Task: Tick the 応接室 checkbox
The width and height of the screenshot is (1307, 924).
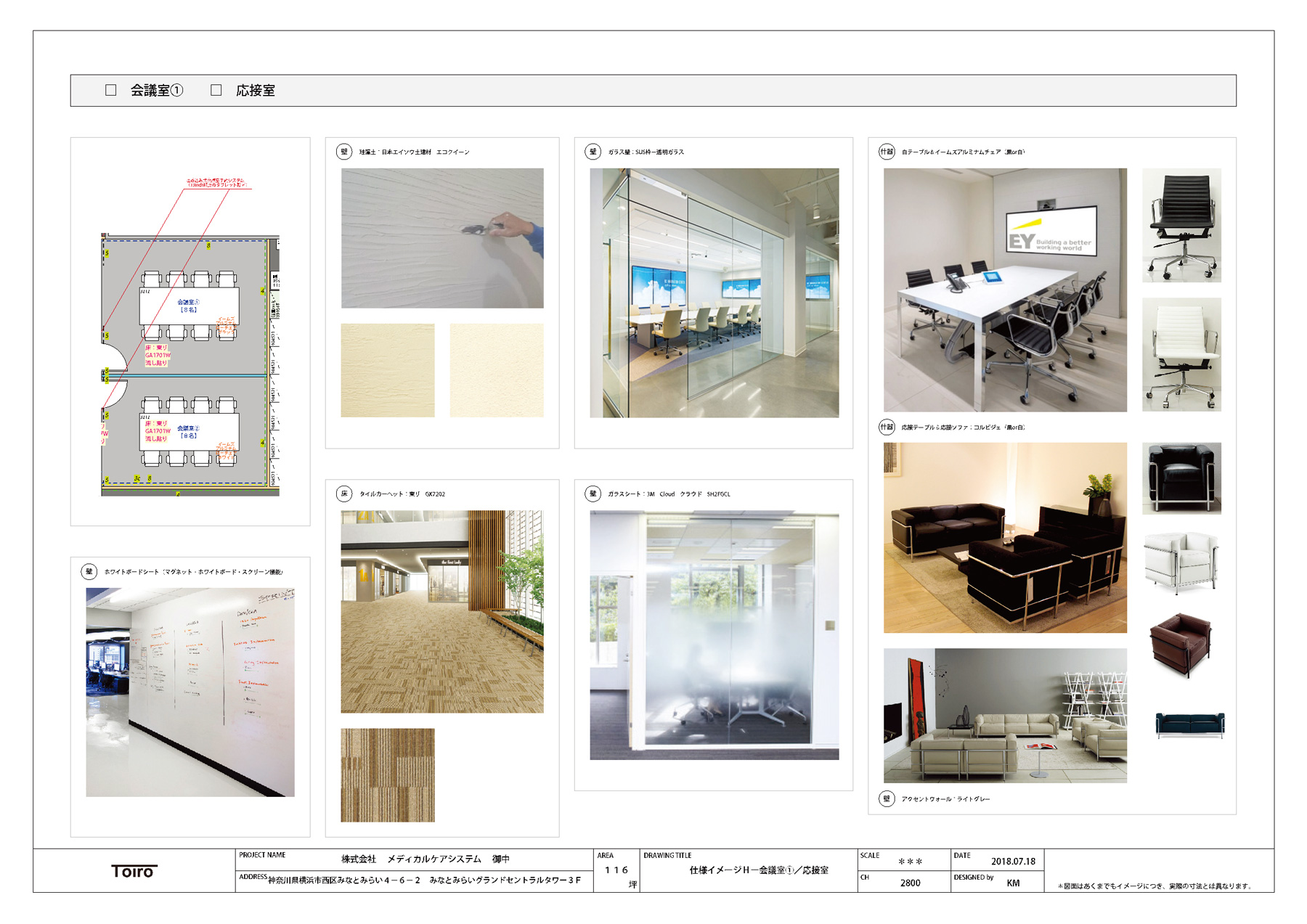Action: click(x=216, y=90)
